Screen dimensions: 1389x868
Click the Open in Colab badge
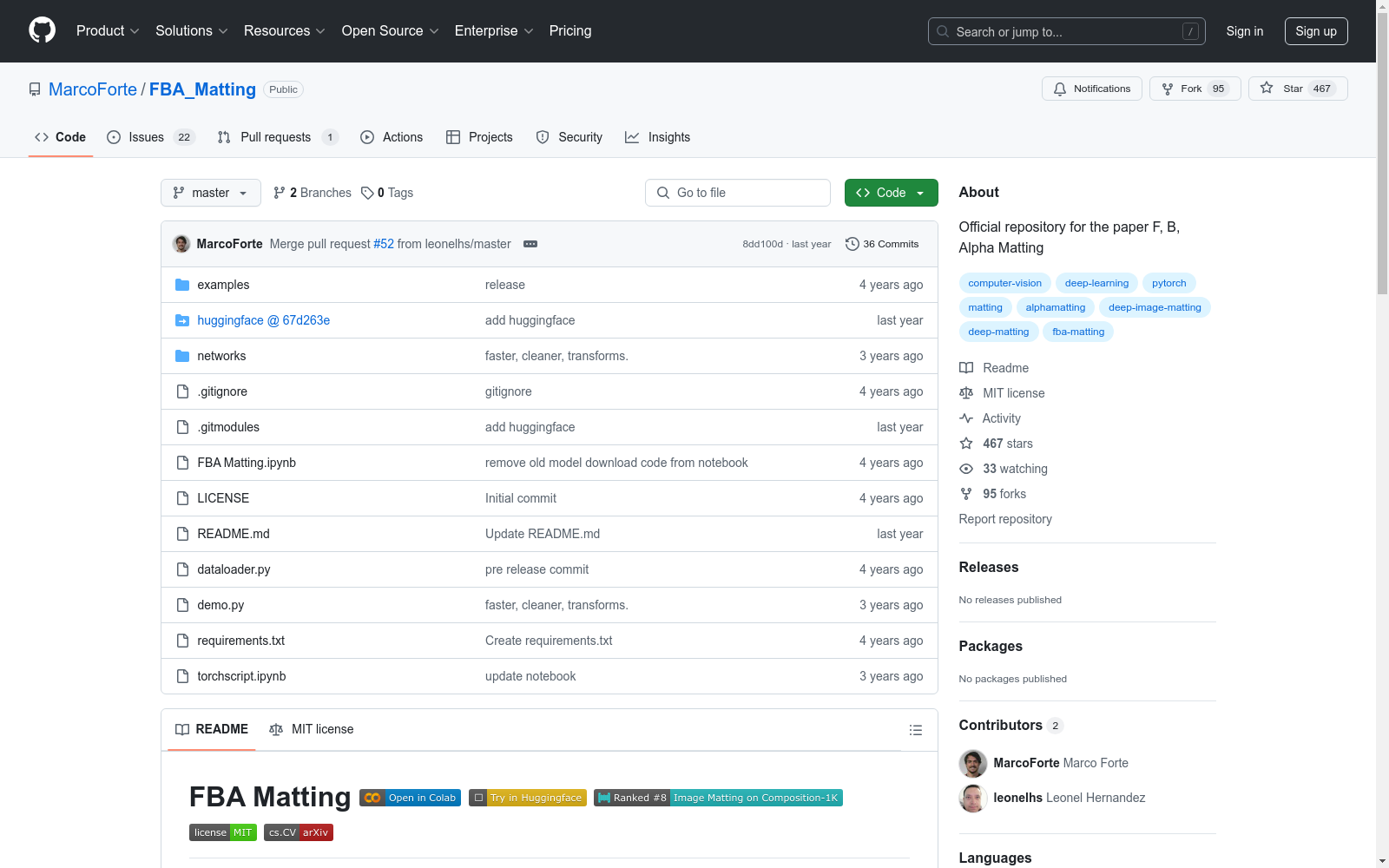click(410, 798)
